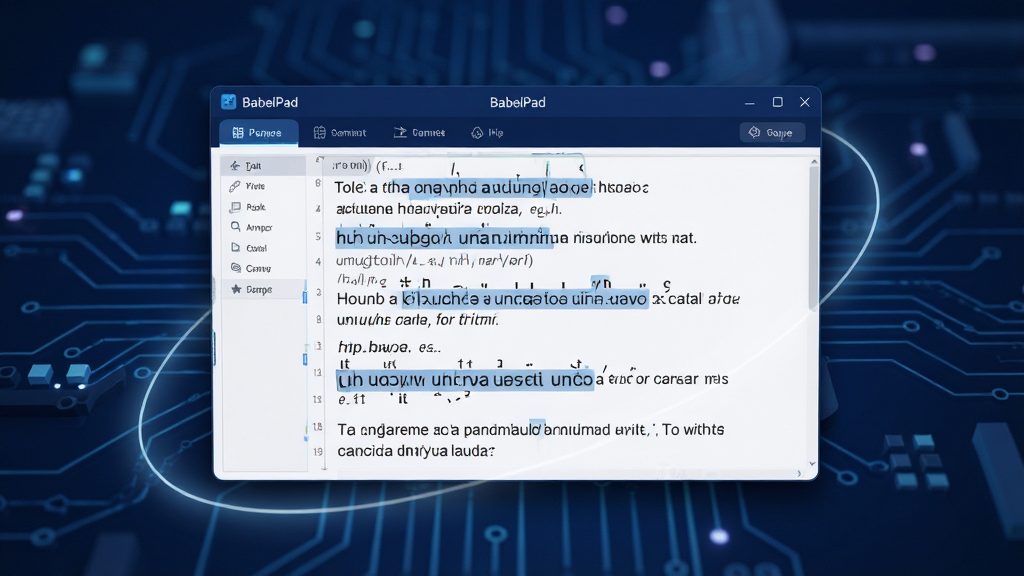Screen dimensions: 1024x576
Task: Click the highlighted text starting 'huh un-cubgoh'
Action: [443, 238]
